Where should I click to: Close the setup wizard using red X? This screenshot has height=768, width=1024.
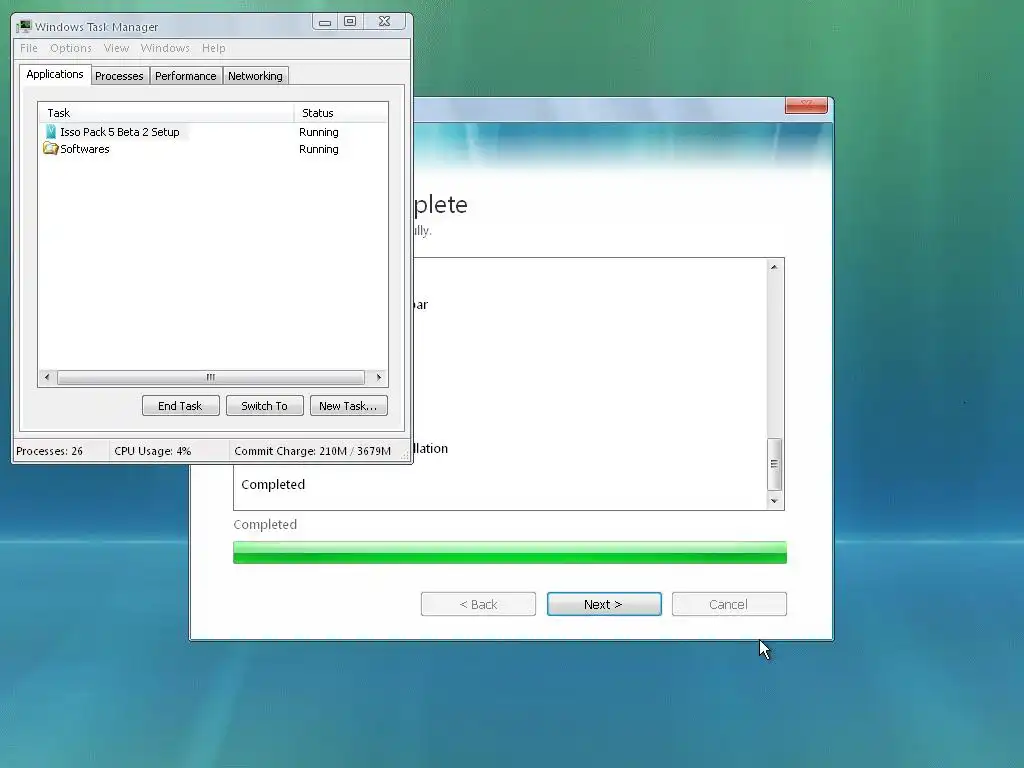pos(806,104)
